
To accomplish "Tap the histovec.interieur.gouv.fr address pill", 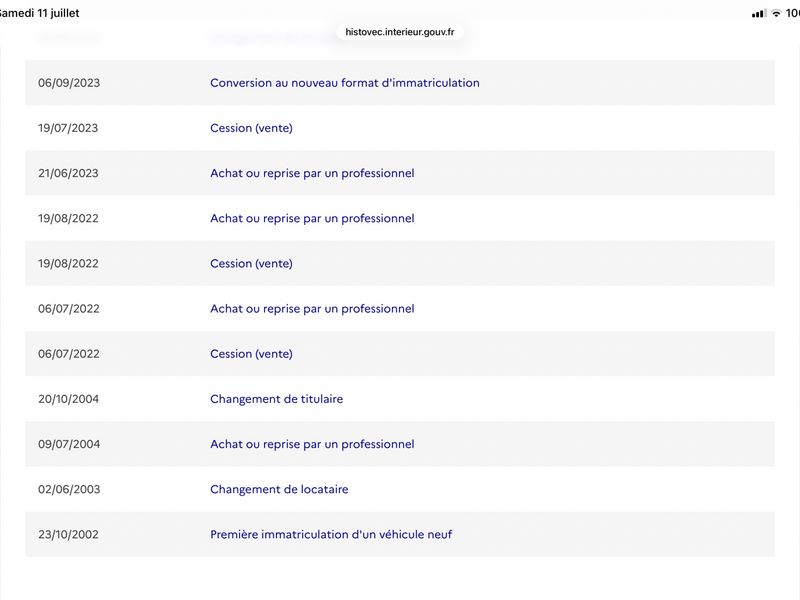I will pos(399,32).
